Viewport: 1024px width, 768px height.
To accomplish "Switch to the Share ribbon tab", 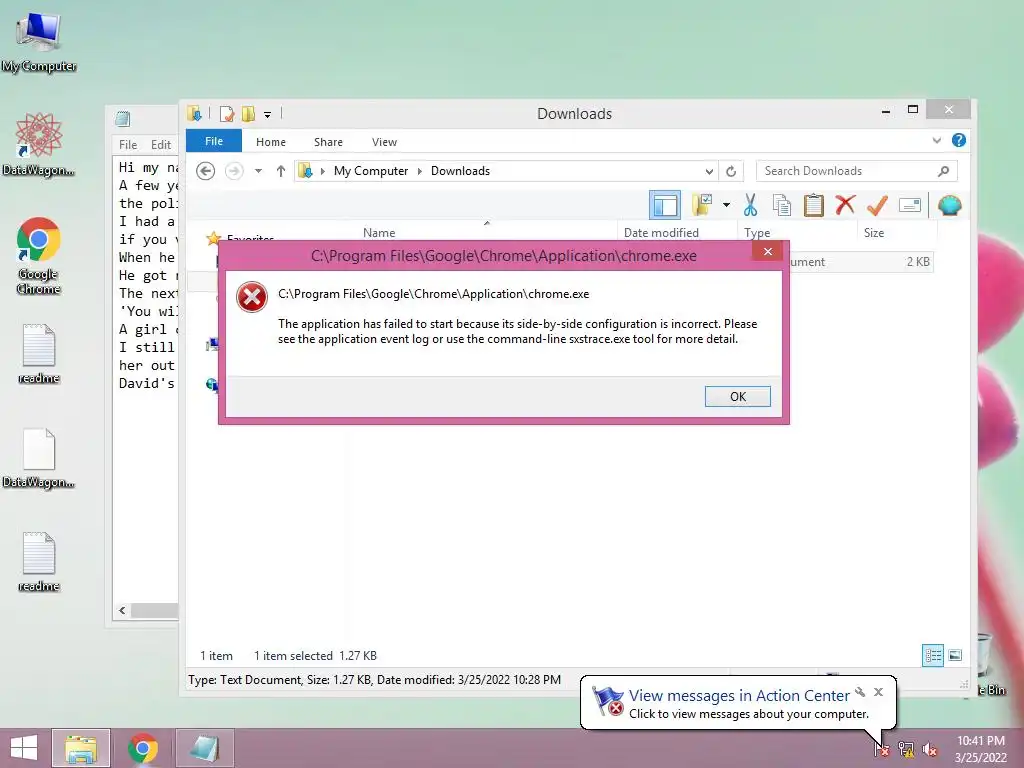I will point(328,142).
